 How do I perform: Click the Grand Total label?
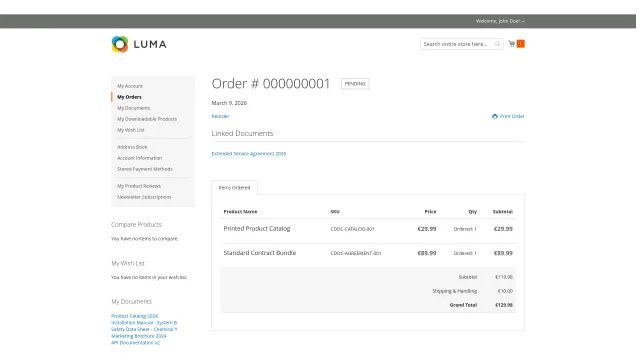(x=463, y=305)
